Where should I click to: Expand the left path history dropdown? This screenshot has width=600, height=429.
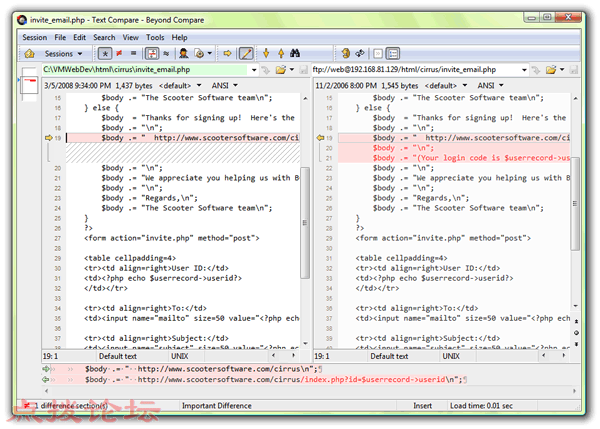[254, 70]
